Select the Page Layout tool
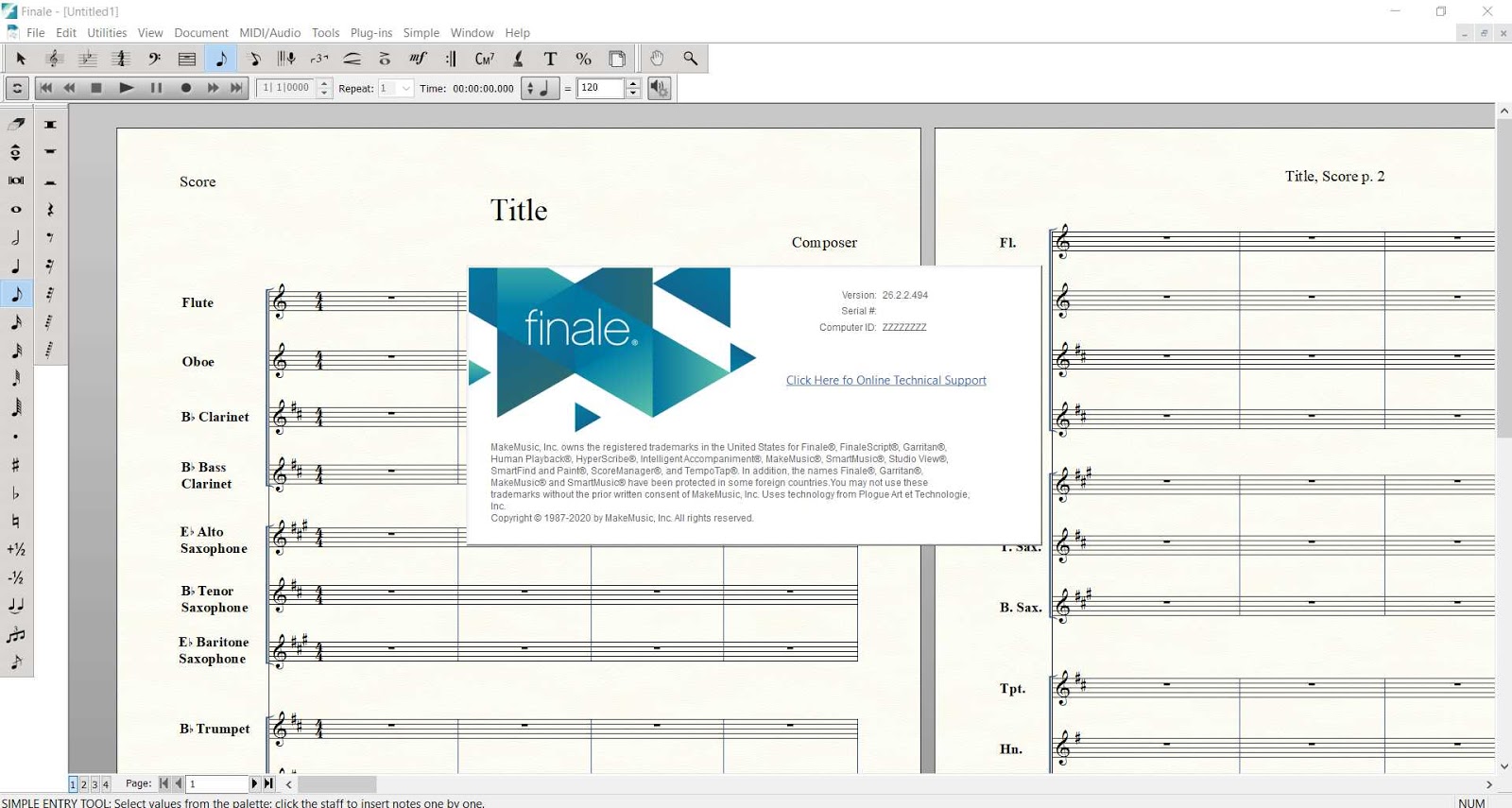1512x808 pixels. (617, 59)
